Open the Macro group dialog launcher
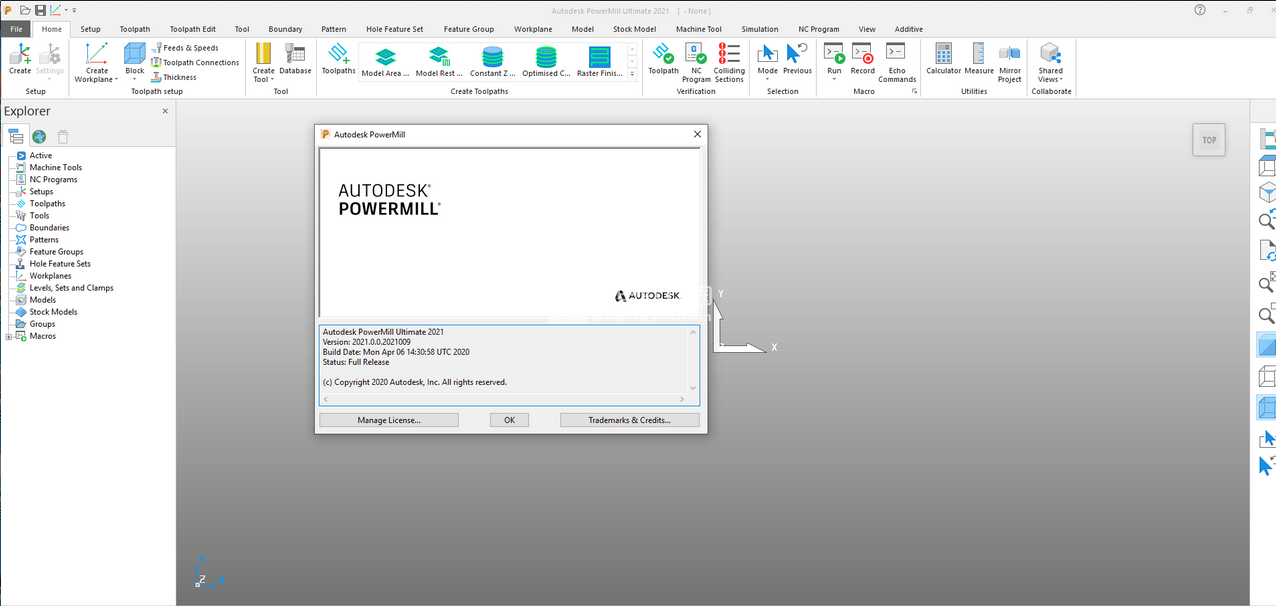The height and width of the screenshot is (606, 1276). (x=913, y=91)
